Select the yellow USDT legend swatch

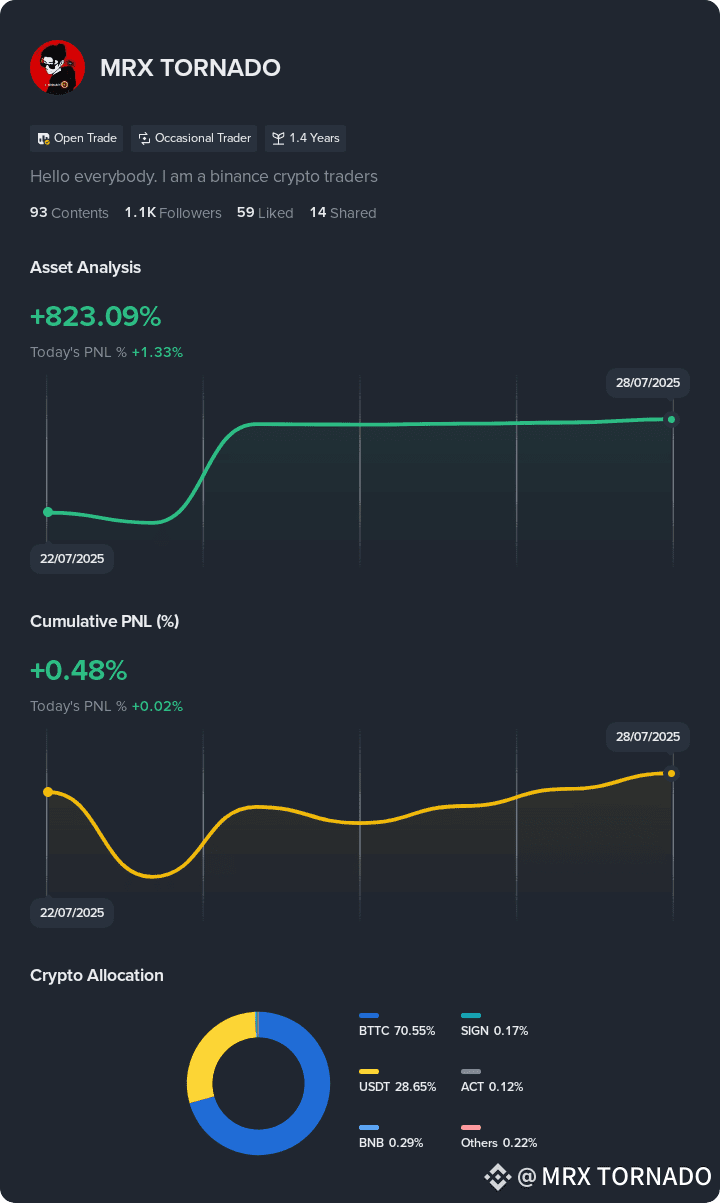pyautogui.click(x=369, y=1072)
